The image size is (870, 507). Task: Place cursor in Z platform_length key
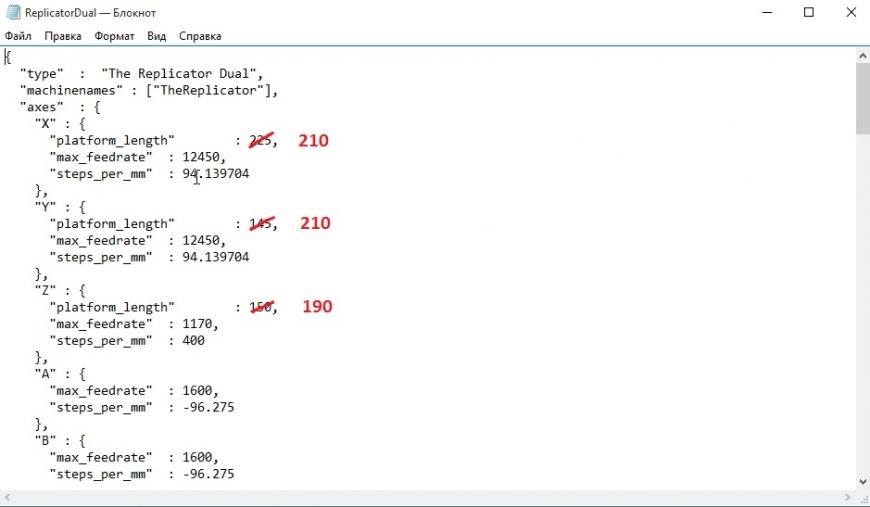(x=112, y=307)
